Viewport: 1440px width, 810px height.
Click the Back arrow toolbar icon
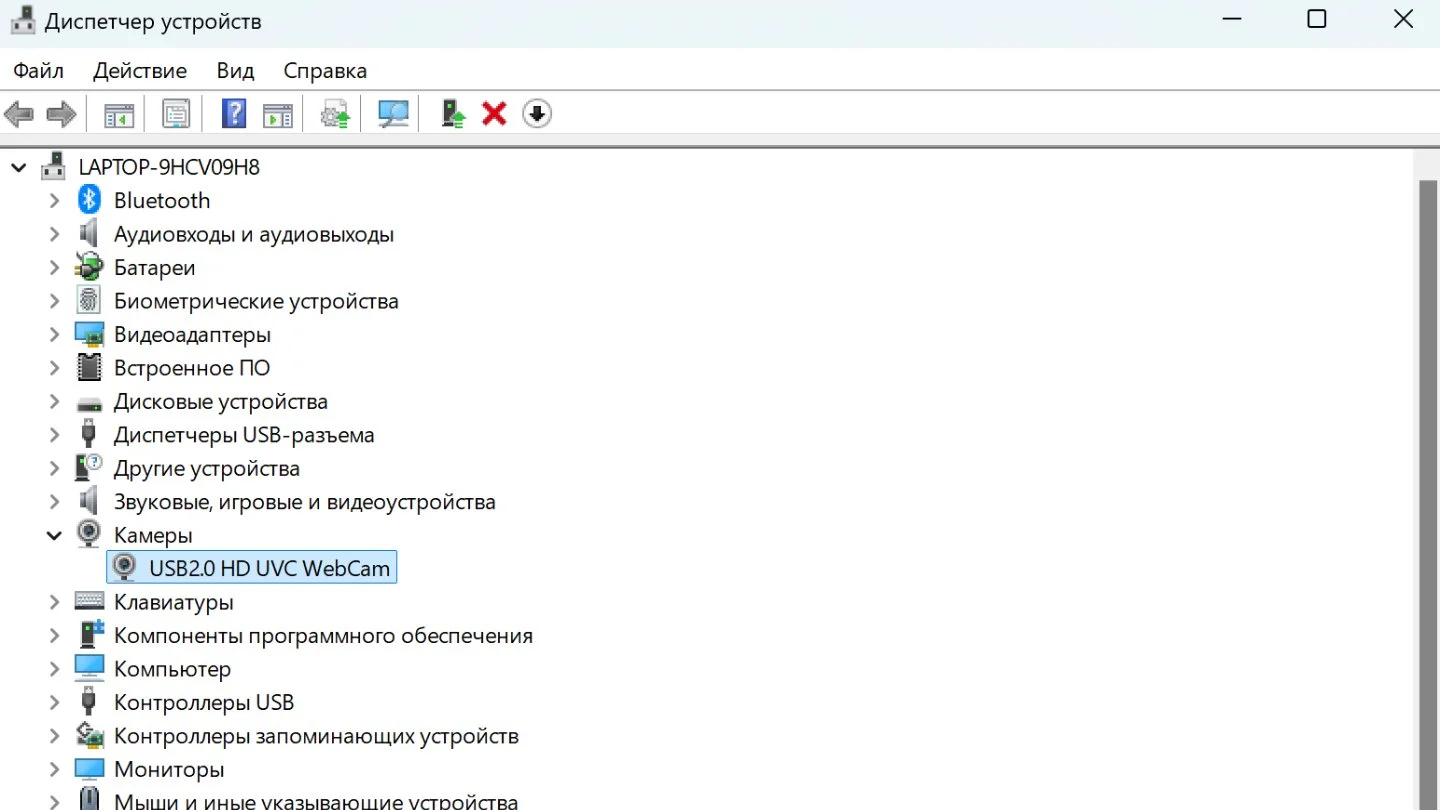(19, 114)
